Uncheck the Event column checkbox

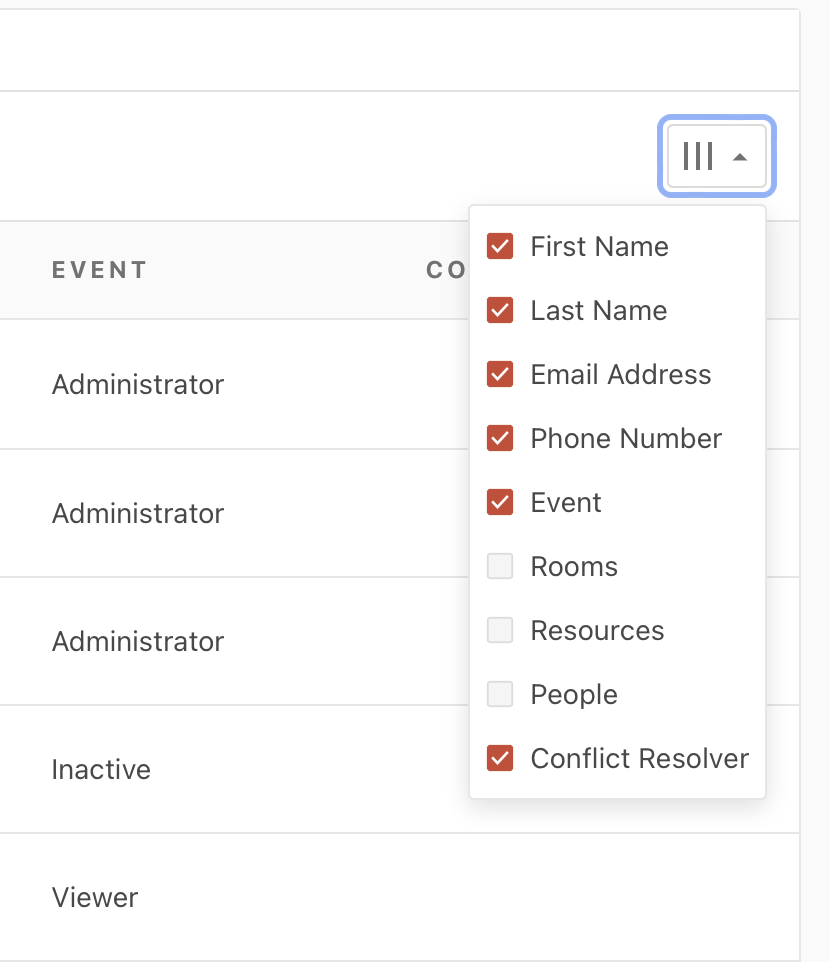click(500, 502)
